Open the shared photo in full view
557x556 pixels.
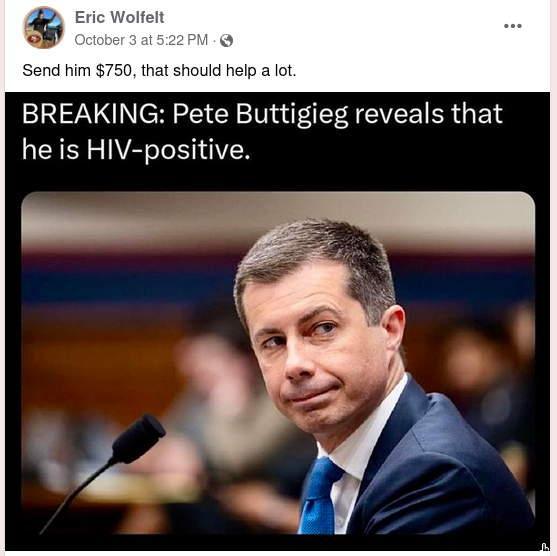click(x=278, y=363)
